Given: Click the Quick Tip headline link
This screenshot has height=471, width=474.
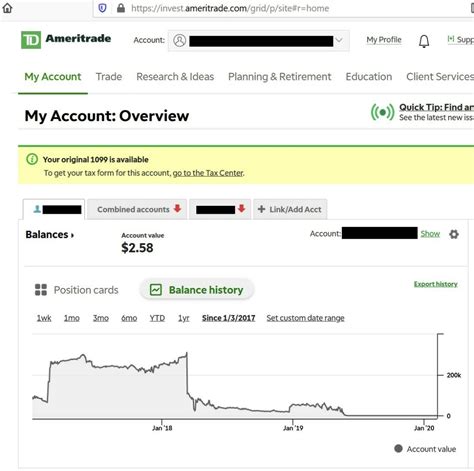Looking at the screenshot, I should [436, 107].
